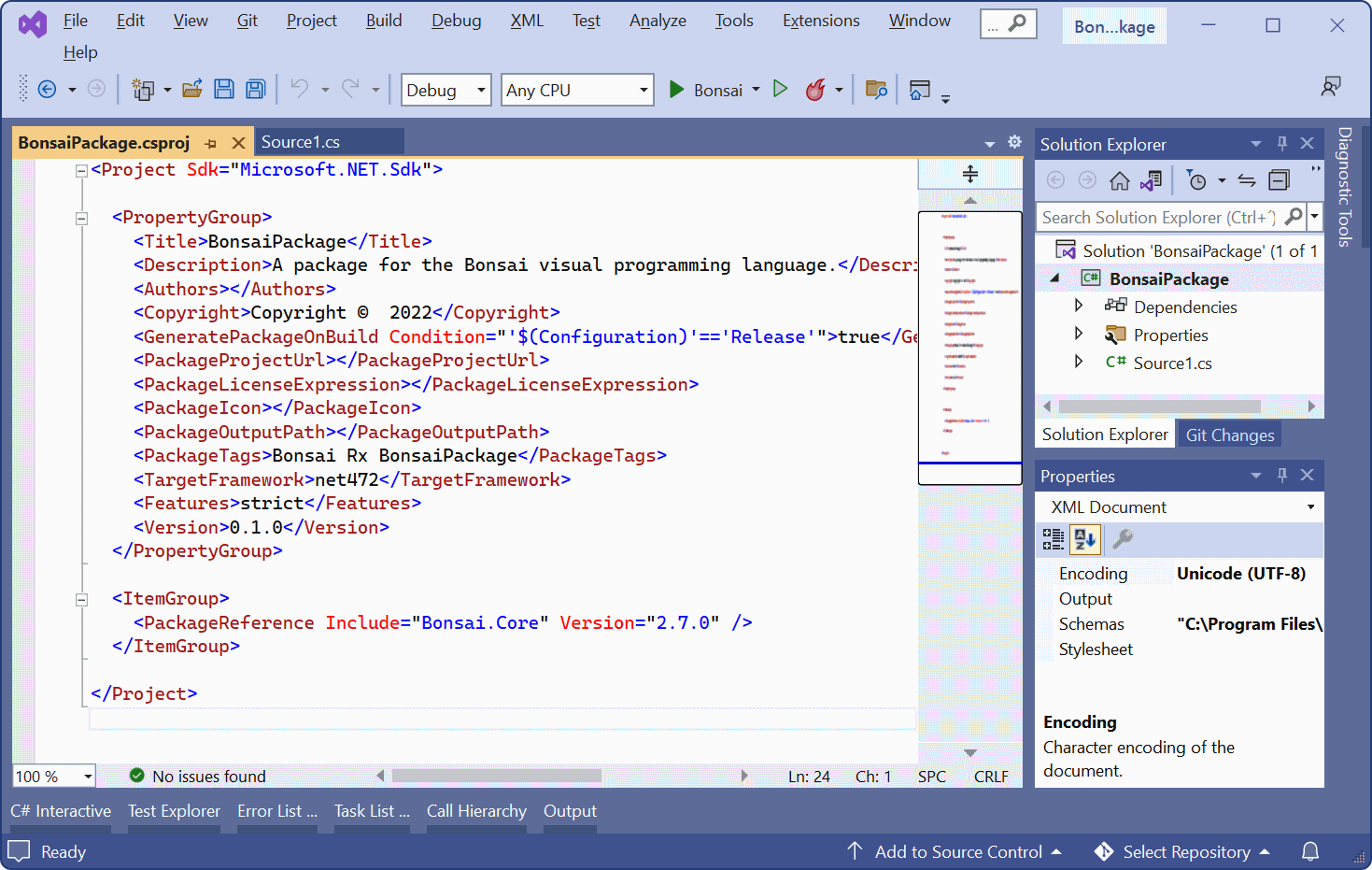
Task: Expand the Dependencies tree node
Action: coord(1079,306)
